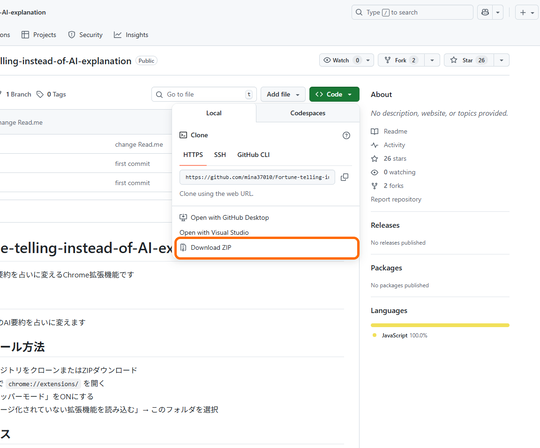The image size is (540, 448).
Task: Click the Public badge
Action: click(146, 61)
